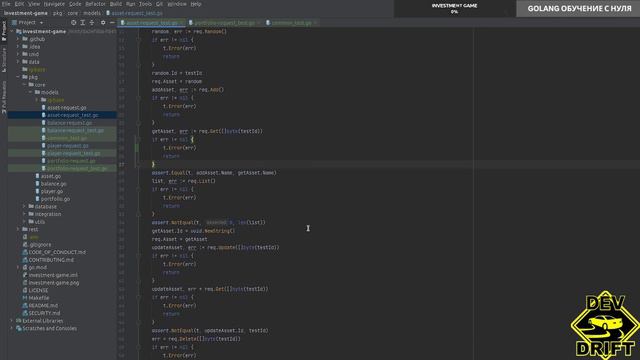Click the Makefile file icon

(x=25, y=298)
